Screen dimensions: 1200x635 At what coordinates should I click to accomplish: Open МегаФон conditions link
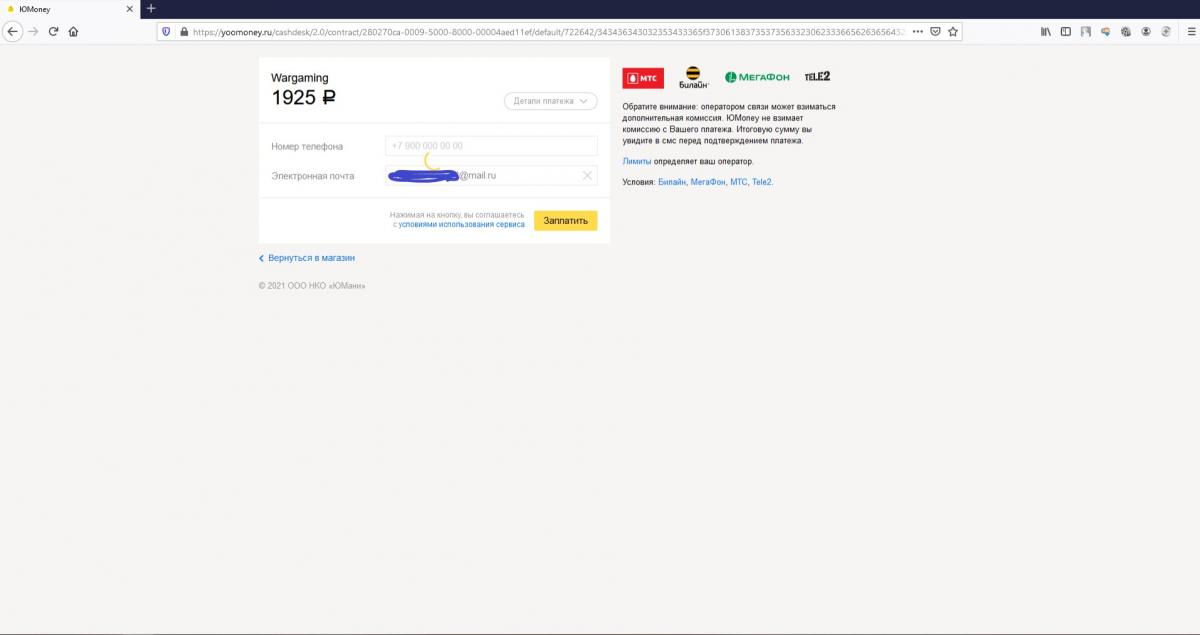click(708, 182)
